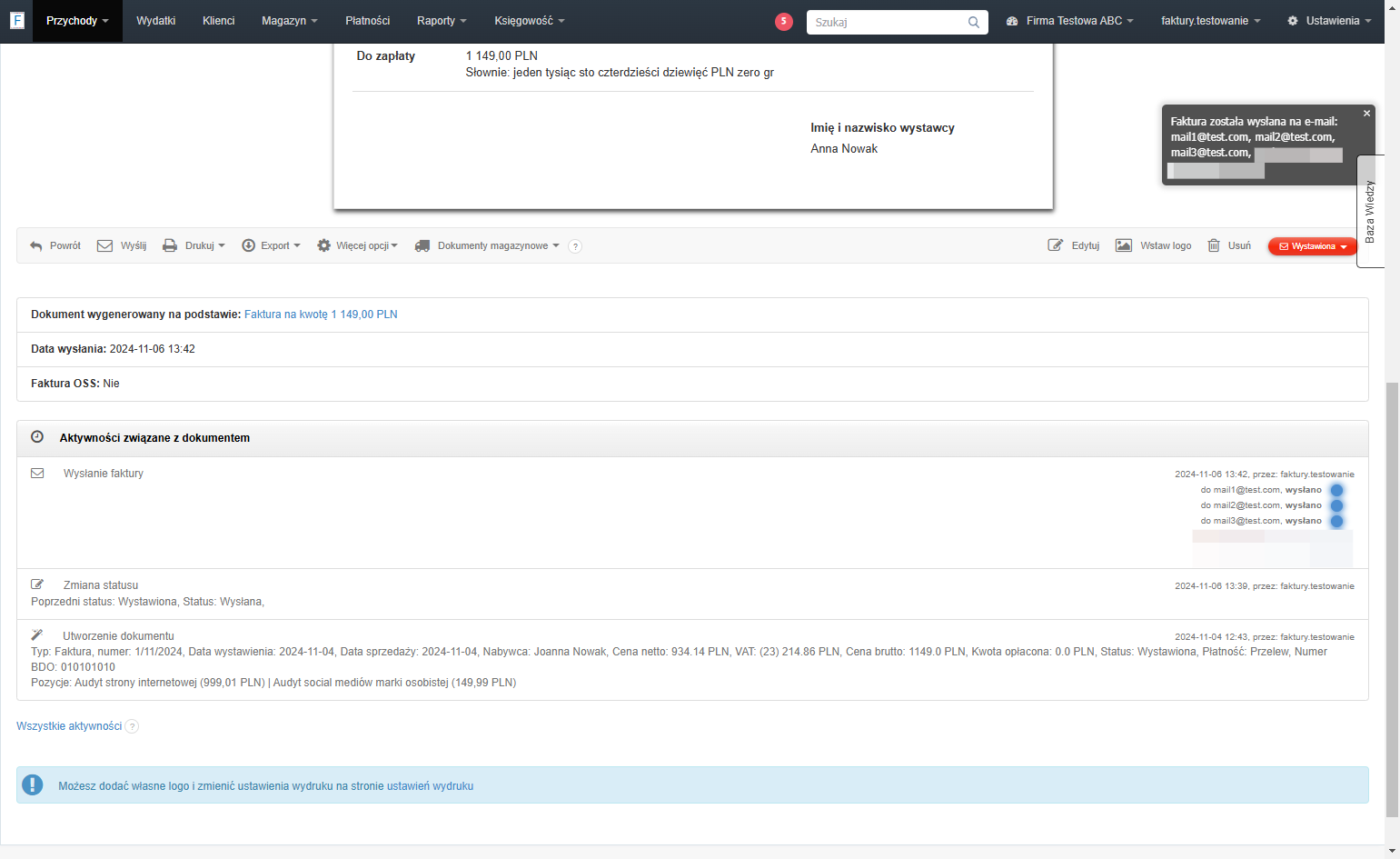
Task: Close the e-mail sent notification popup
Action: click(1366, 114)
